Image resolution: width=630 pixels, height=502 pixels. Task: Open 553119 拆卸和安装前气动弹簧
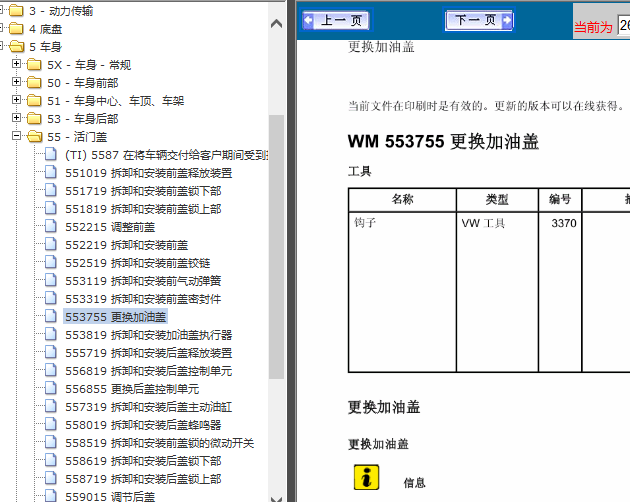coord(143,281)
